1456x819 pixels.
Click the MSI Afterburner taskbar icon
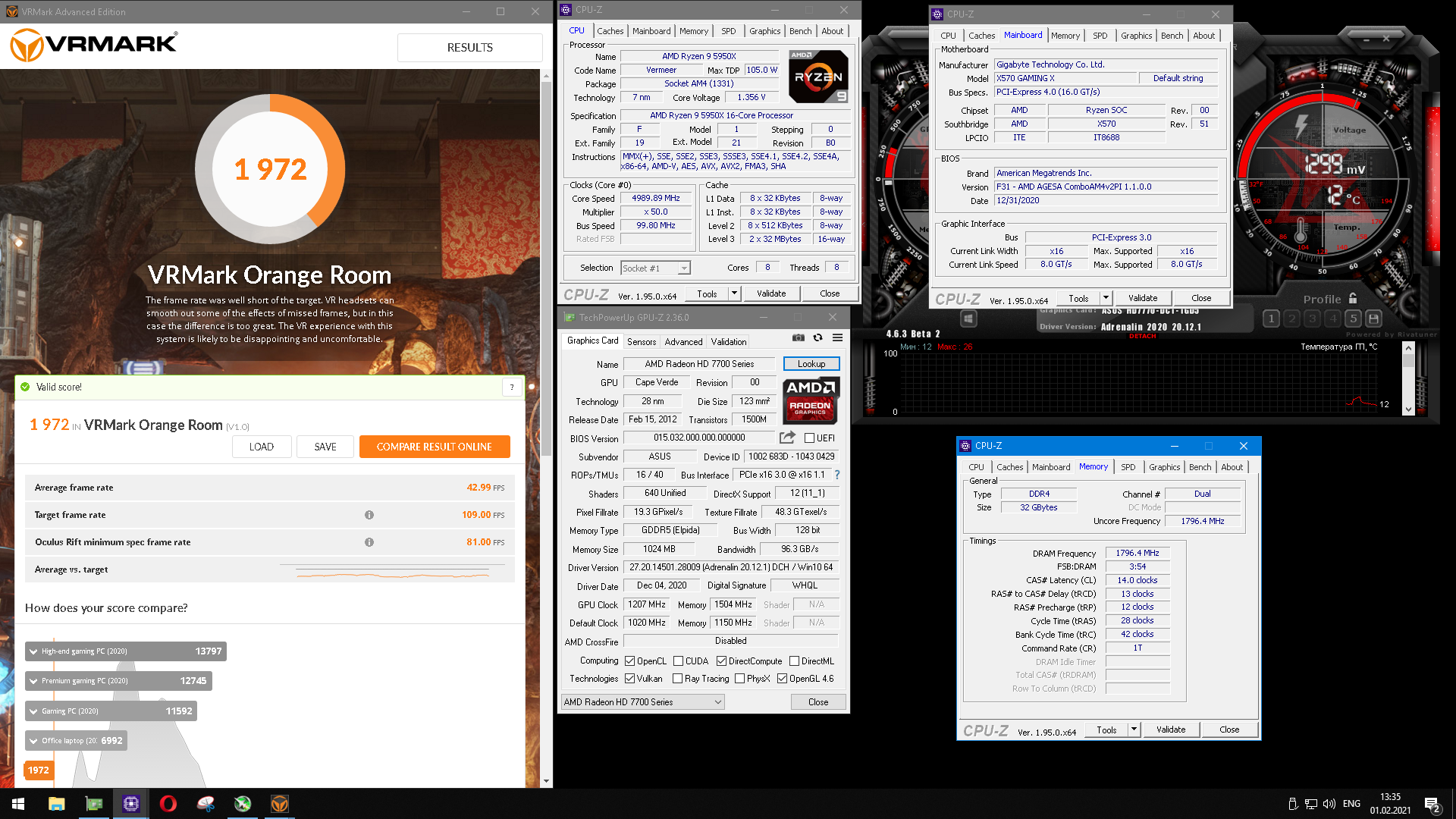pos(243,804)
